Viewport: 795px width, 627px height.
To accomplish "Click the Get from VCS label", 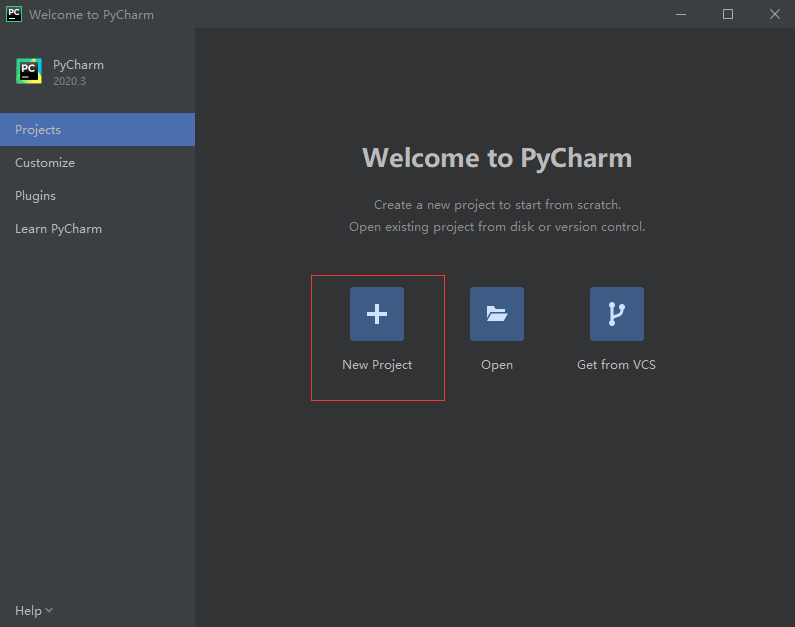I will click(616, 364).
